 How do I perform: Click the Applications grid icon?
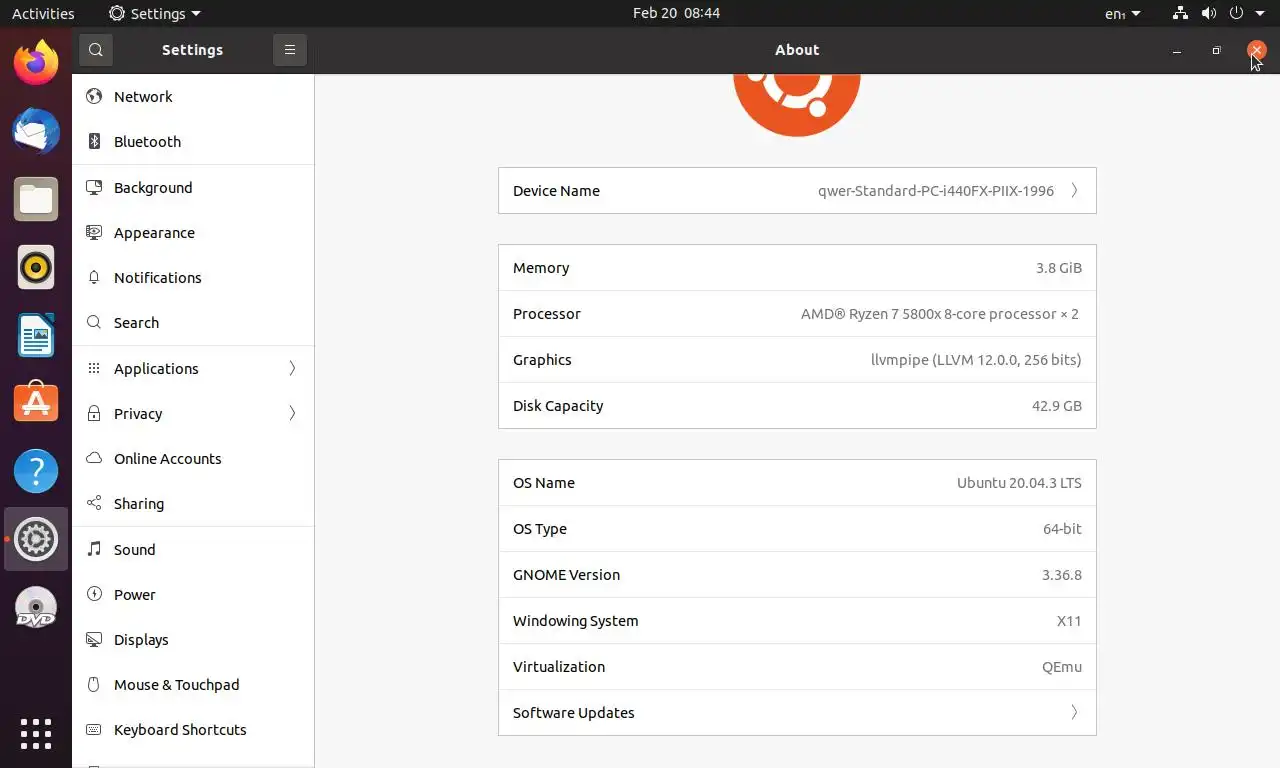coord(94,369)
